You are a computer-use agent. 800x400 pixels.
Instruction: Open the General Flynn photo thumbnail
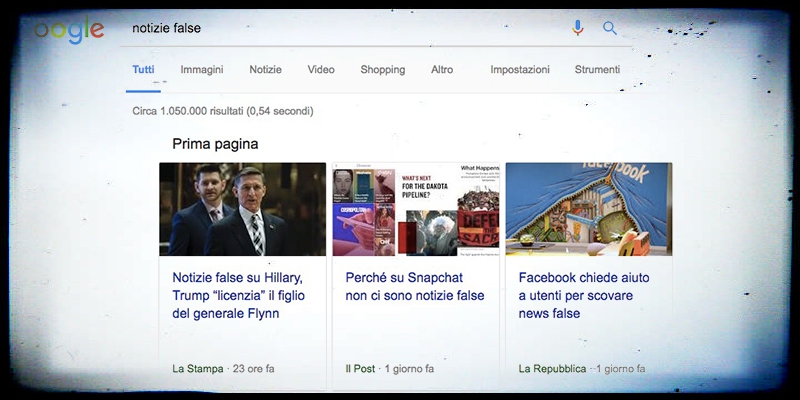coord(242,209)
